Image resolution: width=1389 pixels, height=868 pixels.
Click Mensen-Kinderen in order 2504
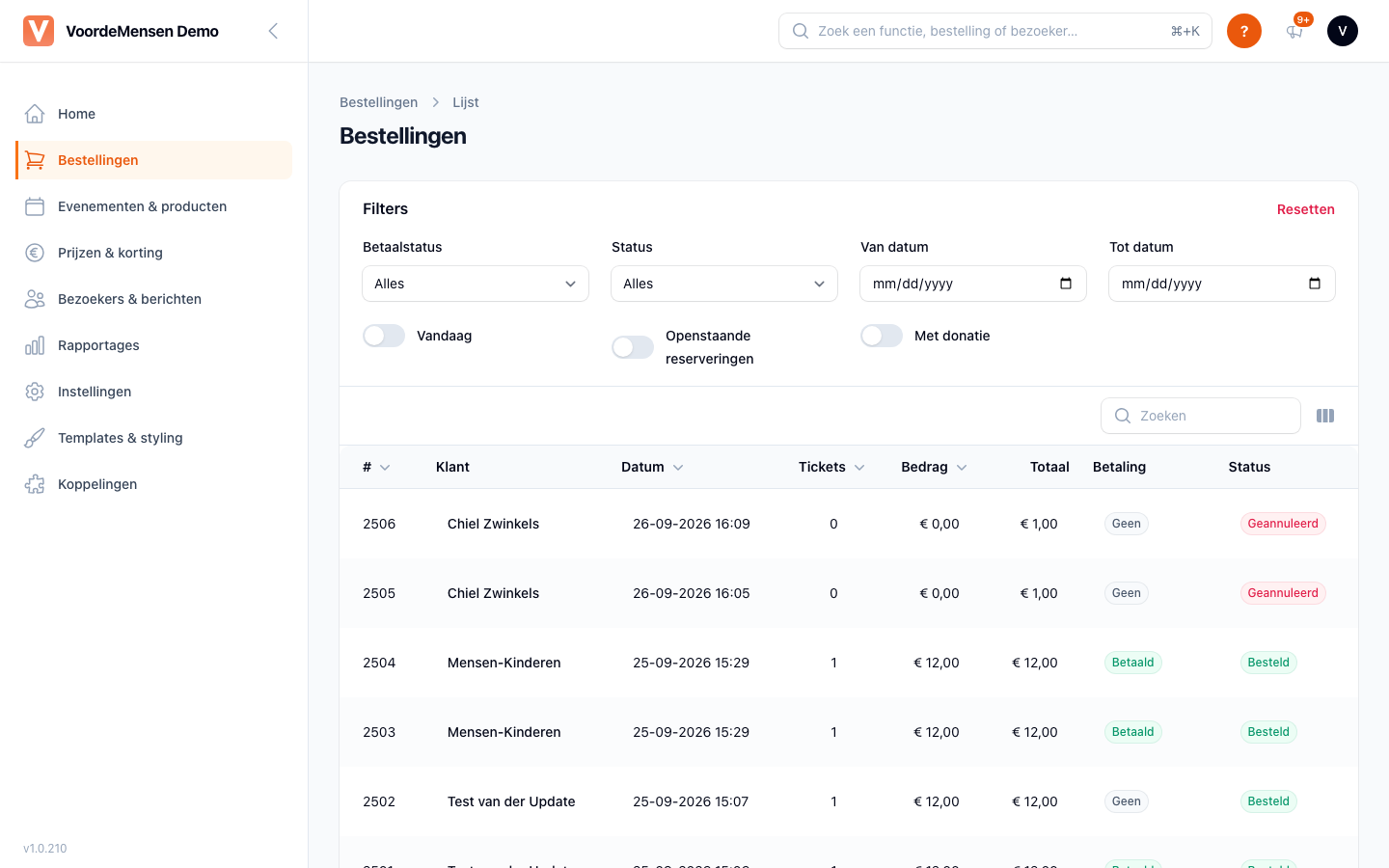pyautogui.click(x=504, y=663)
